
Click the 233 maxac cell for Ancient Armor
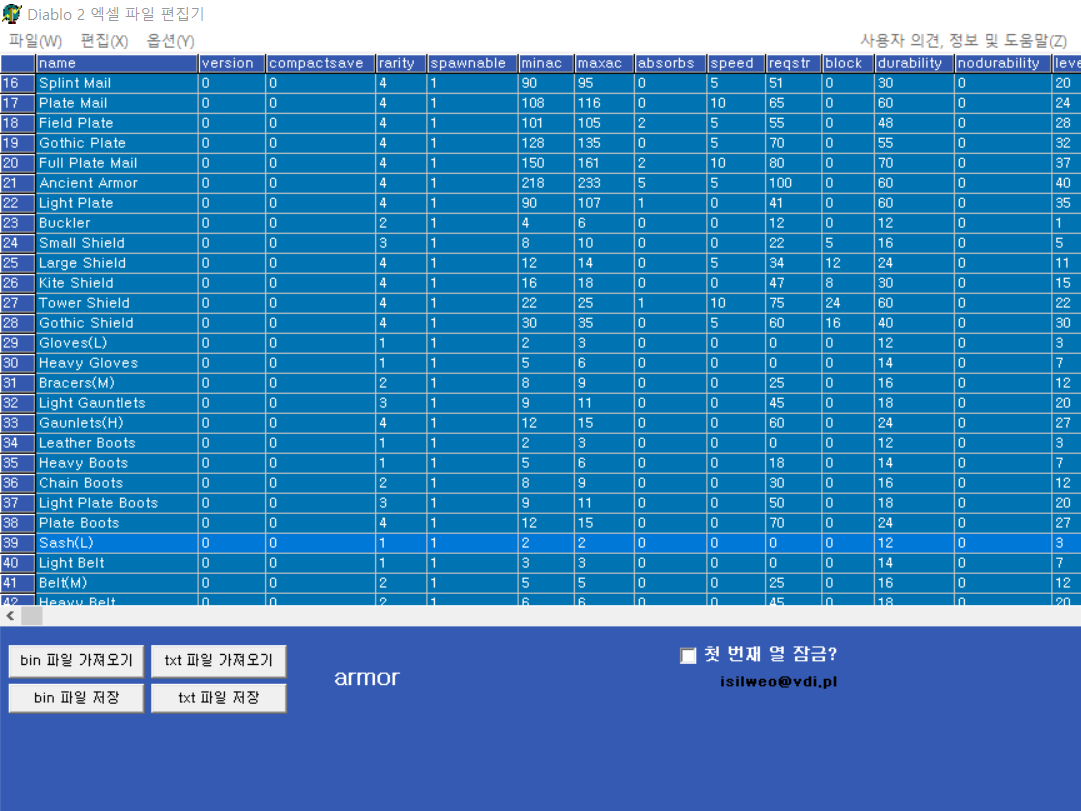[x=604, y=183]
